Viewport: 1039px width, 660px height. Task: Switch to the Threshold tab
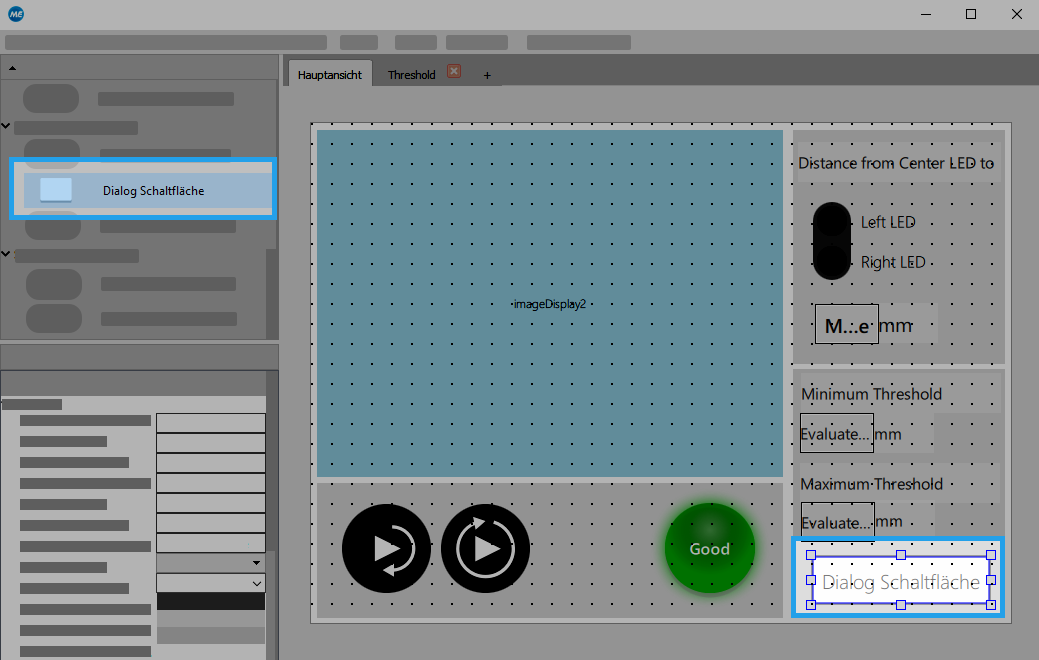tap(411, 75)
